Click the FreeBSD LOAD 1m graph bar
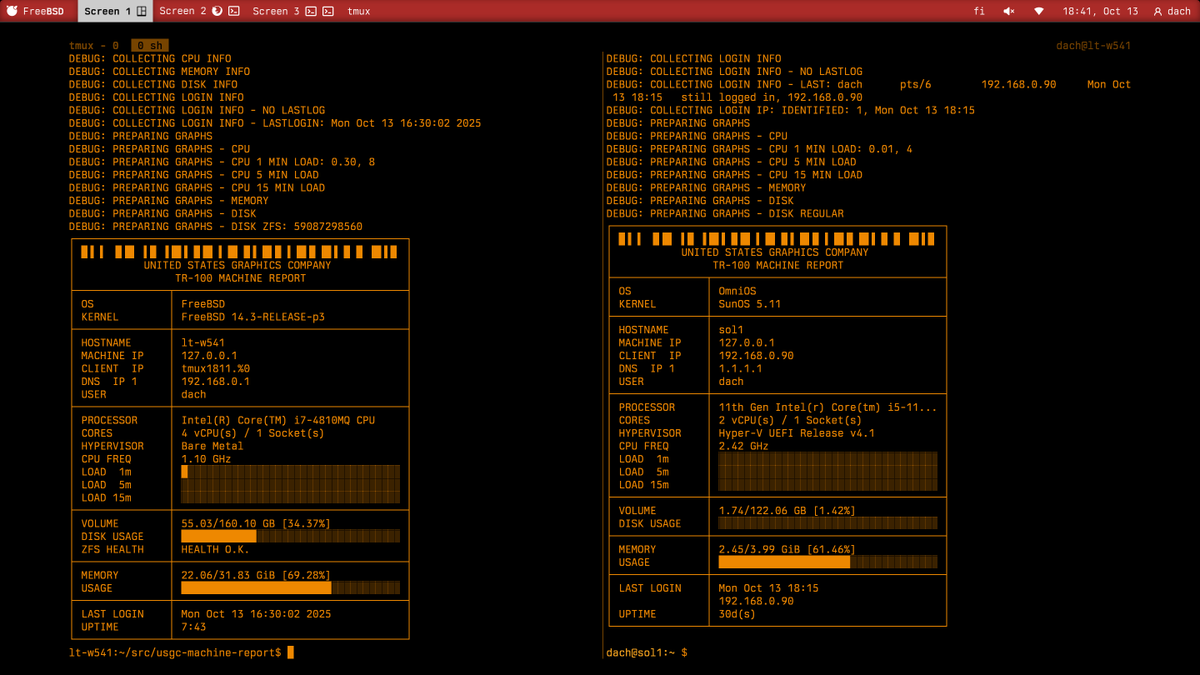1200x675 pixels. tap(290, 471)
